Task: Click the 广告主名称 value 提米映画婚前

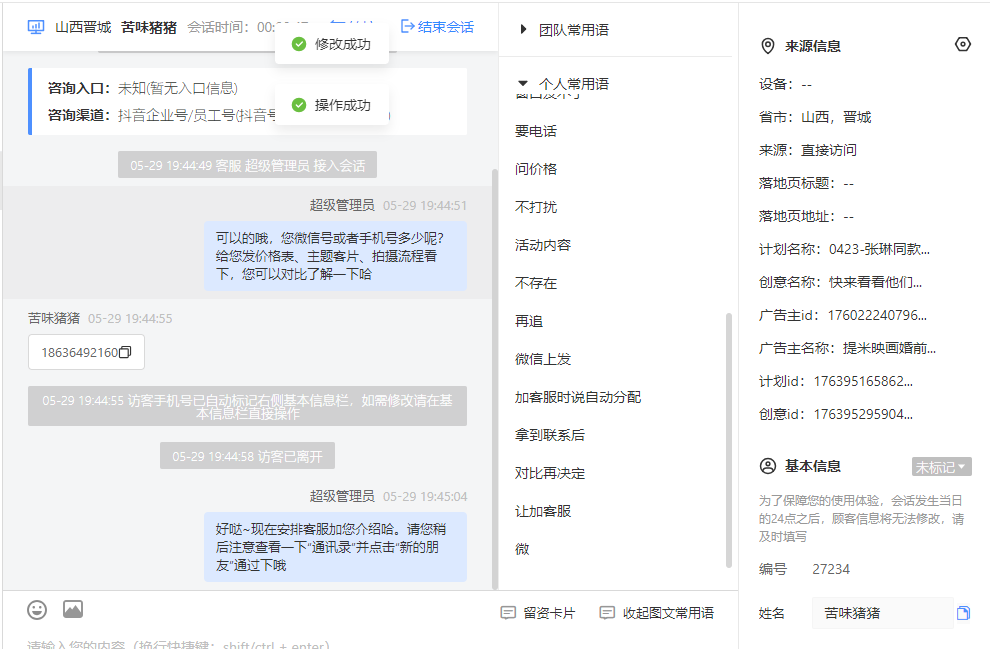Action: pos(889,348)
